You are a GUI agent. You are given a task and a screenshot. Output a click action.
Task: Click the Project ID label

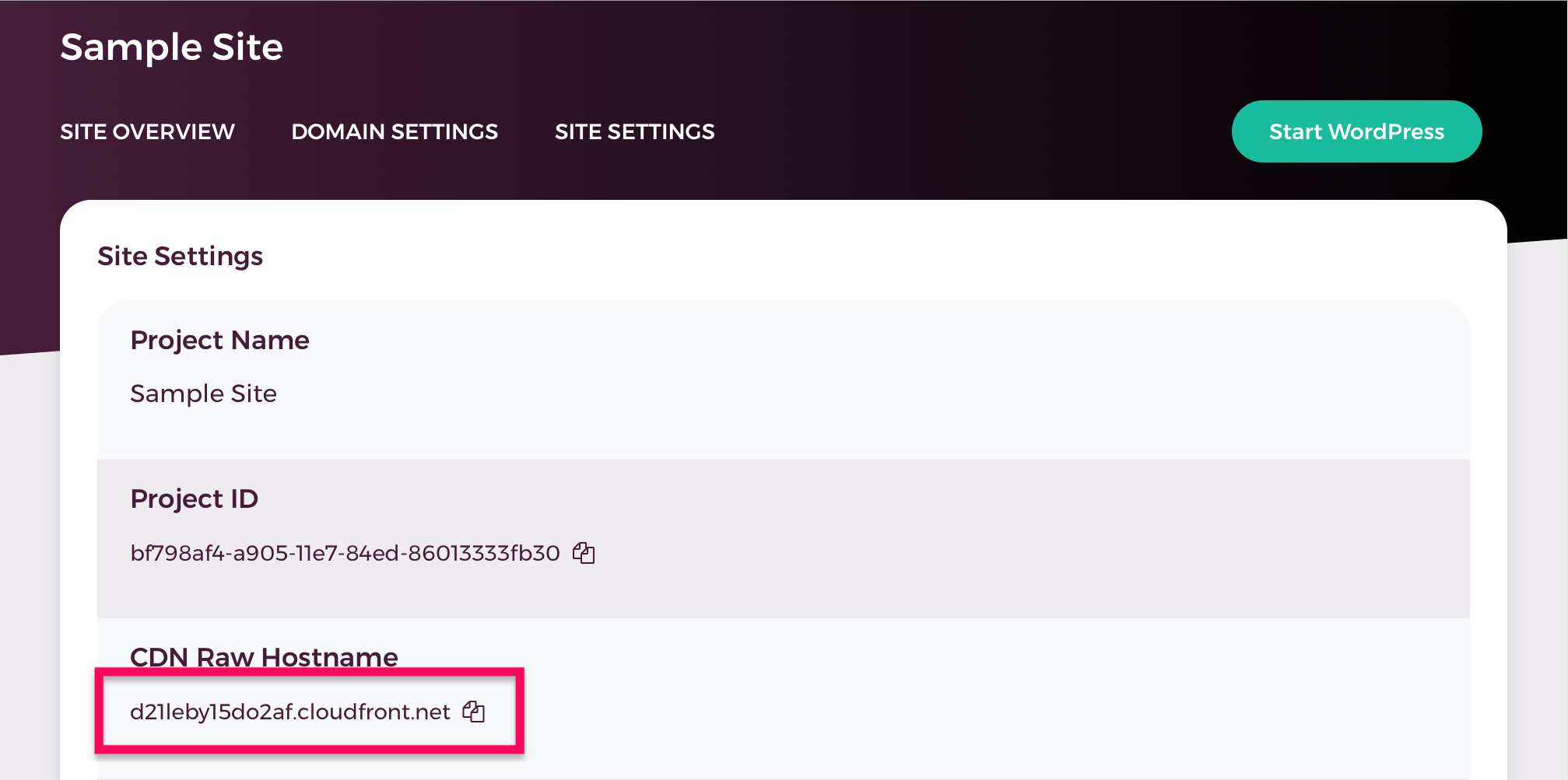coord(195,498)
